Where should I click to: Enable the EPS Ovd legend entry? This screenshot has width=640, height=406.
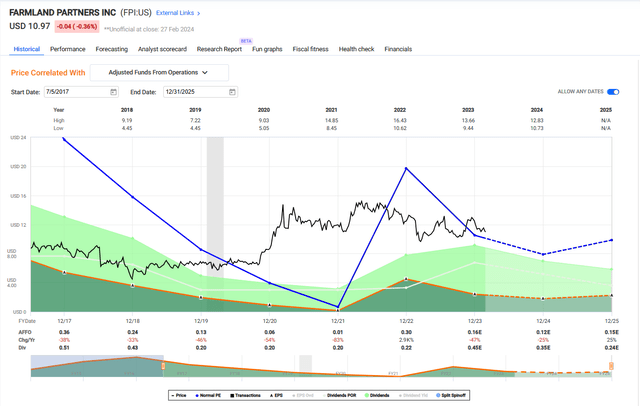pyautogui.click(x=304, y=395)
